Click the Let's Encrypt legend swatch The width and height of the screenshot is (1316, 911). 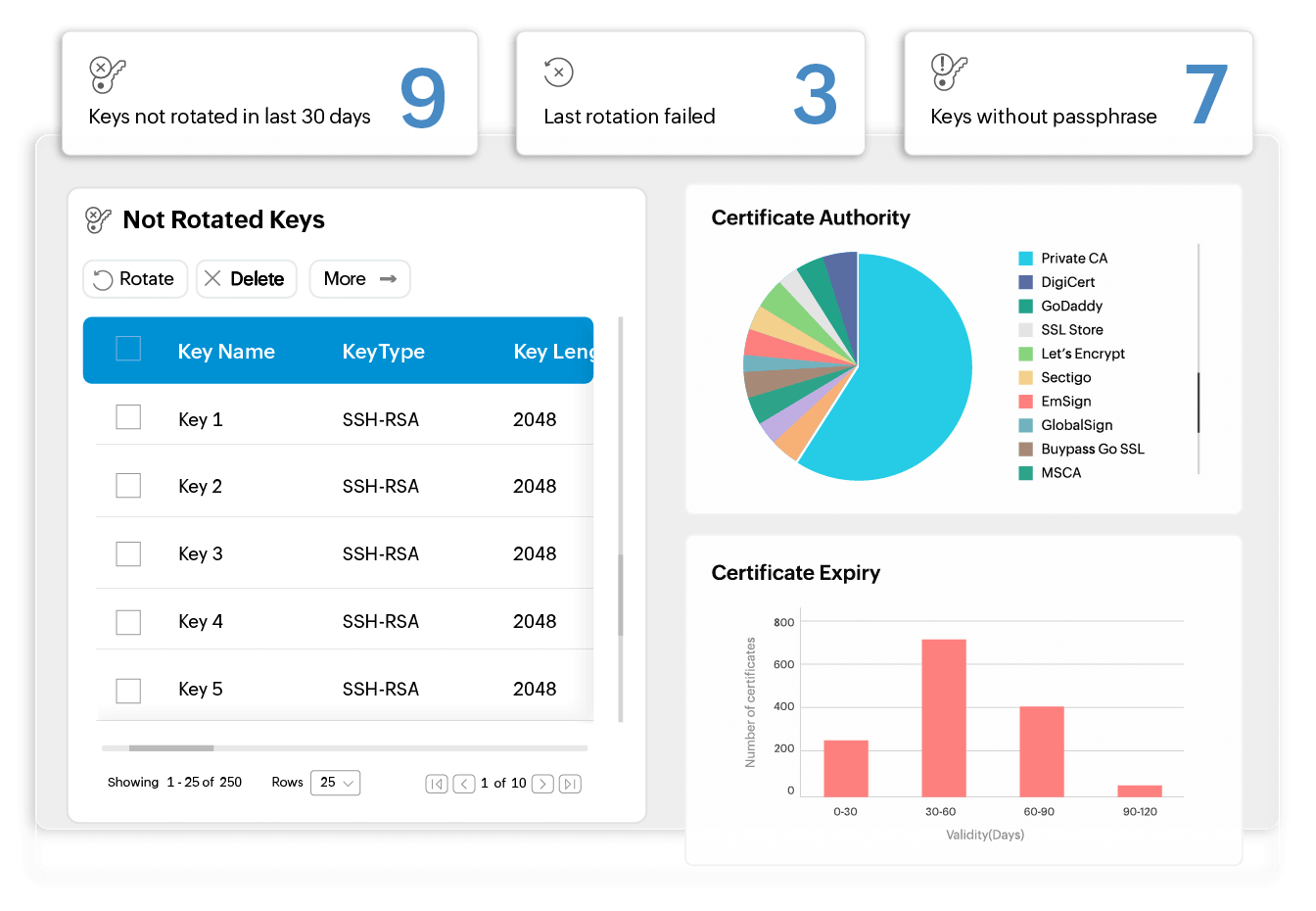[x=1025, y=354]
